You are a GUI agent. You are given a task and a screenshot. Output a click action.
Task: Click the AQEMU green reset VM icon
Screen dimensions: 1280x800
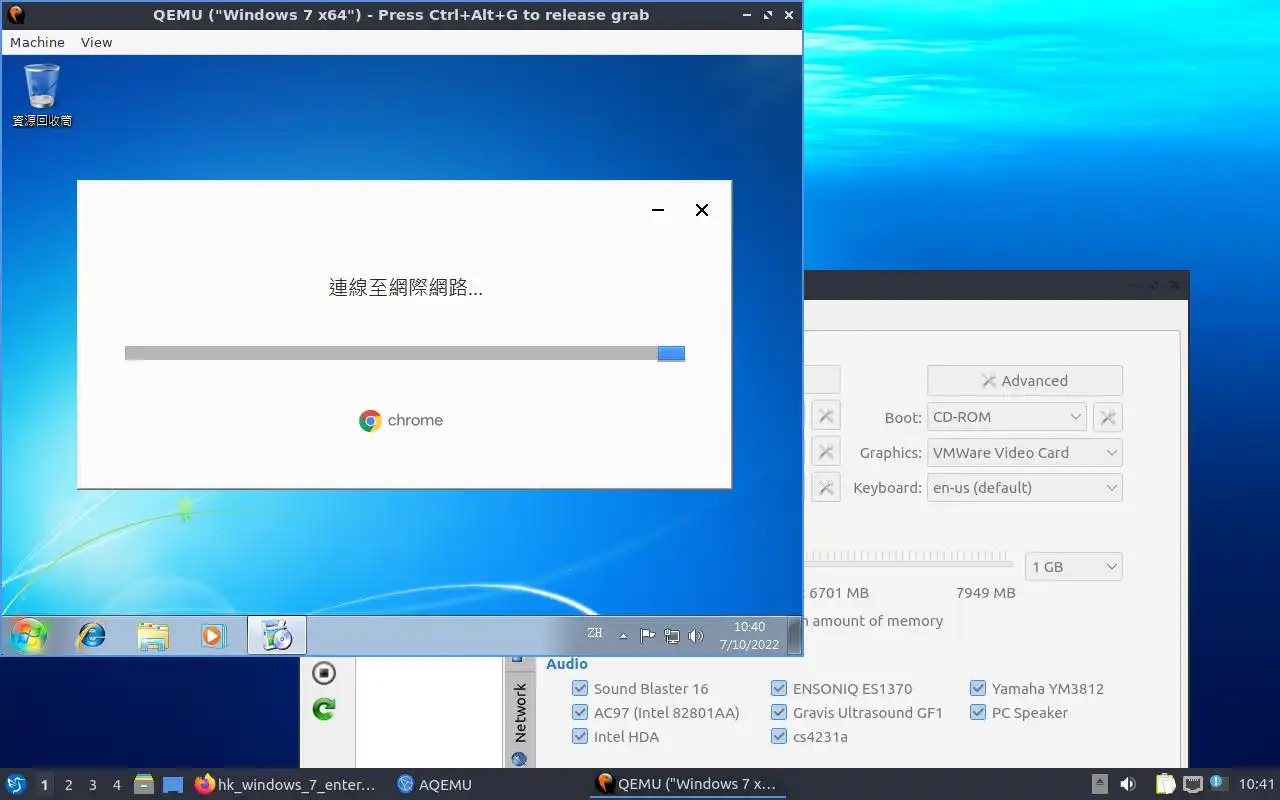point(324,709)
